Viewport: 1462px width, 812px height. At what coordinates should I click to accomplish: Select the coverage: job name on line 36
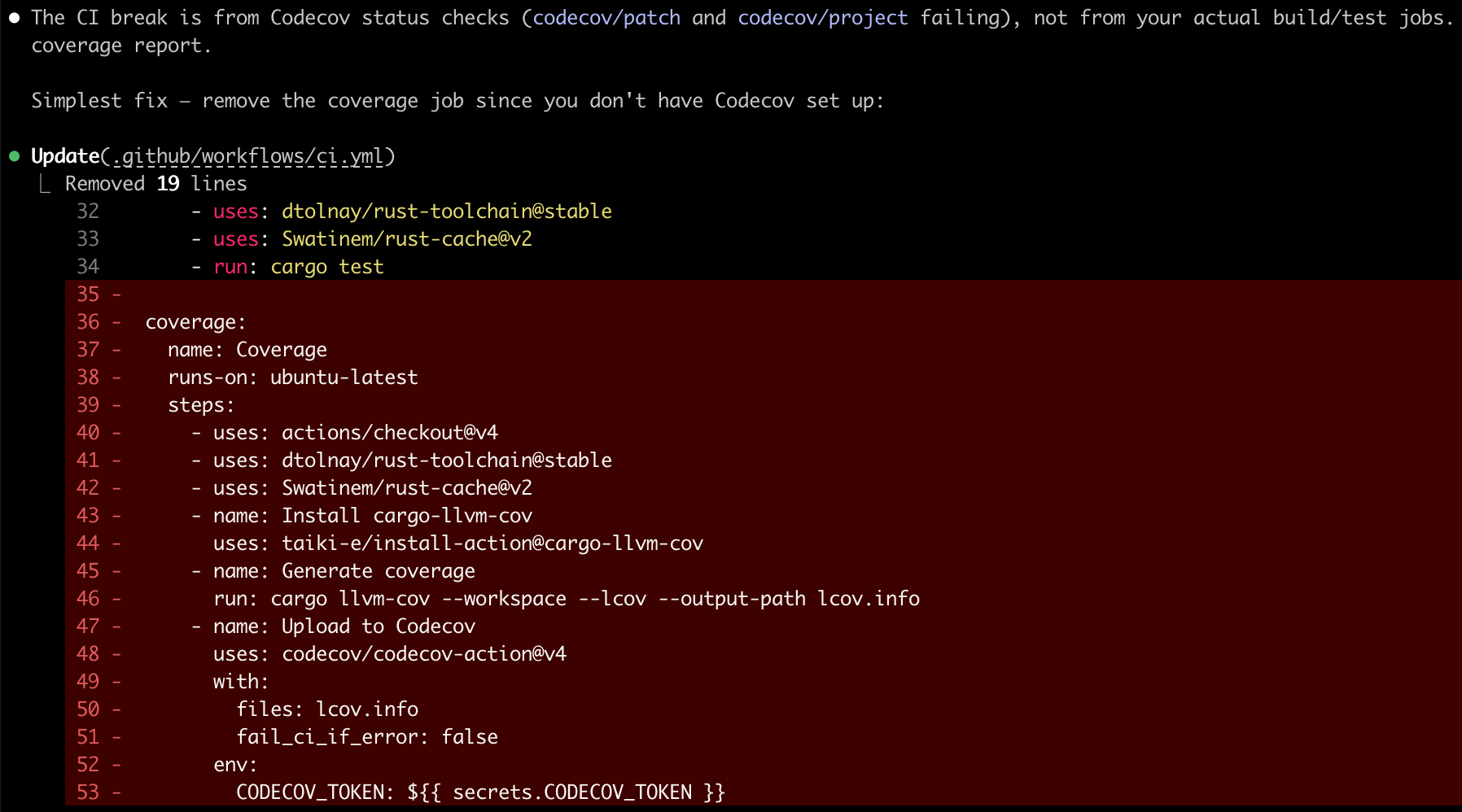point(195,321)
